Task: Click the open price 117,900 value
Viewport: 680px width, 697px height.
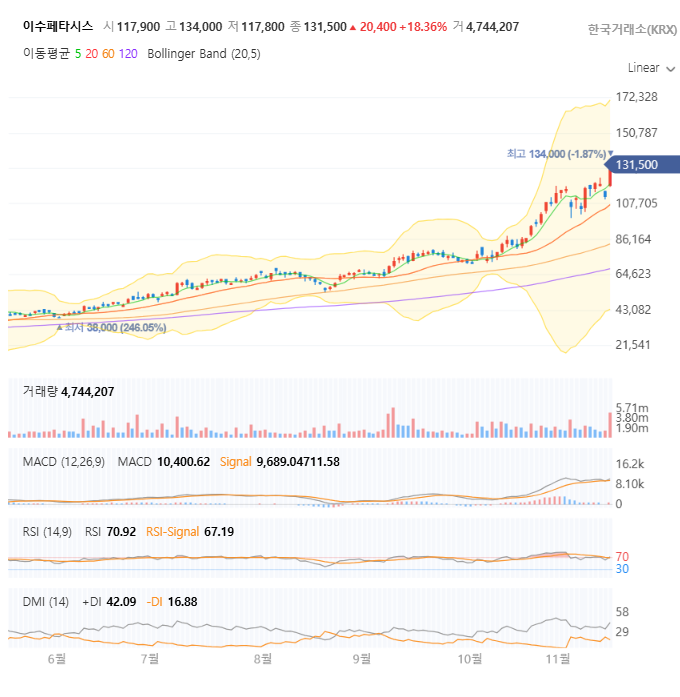Action: (138, 27)
